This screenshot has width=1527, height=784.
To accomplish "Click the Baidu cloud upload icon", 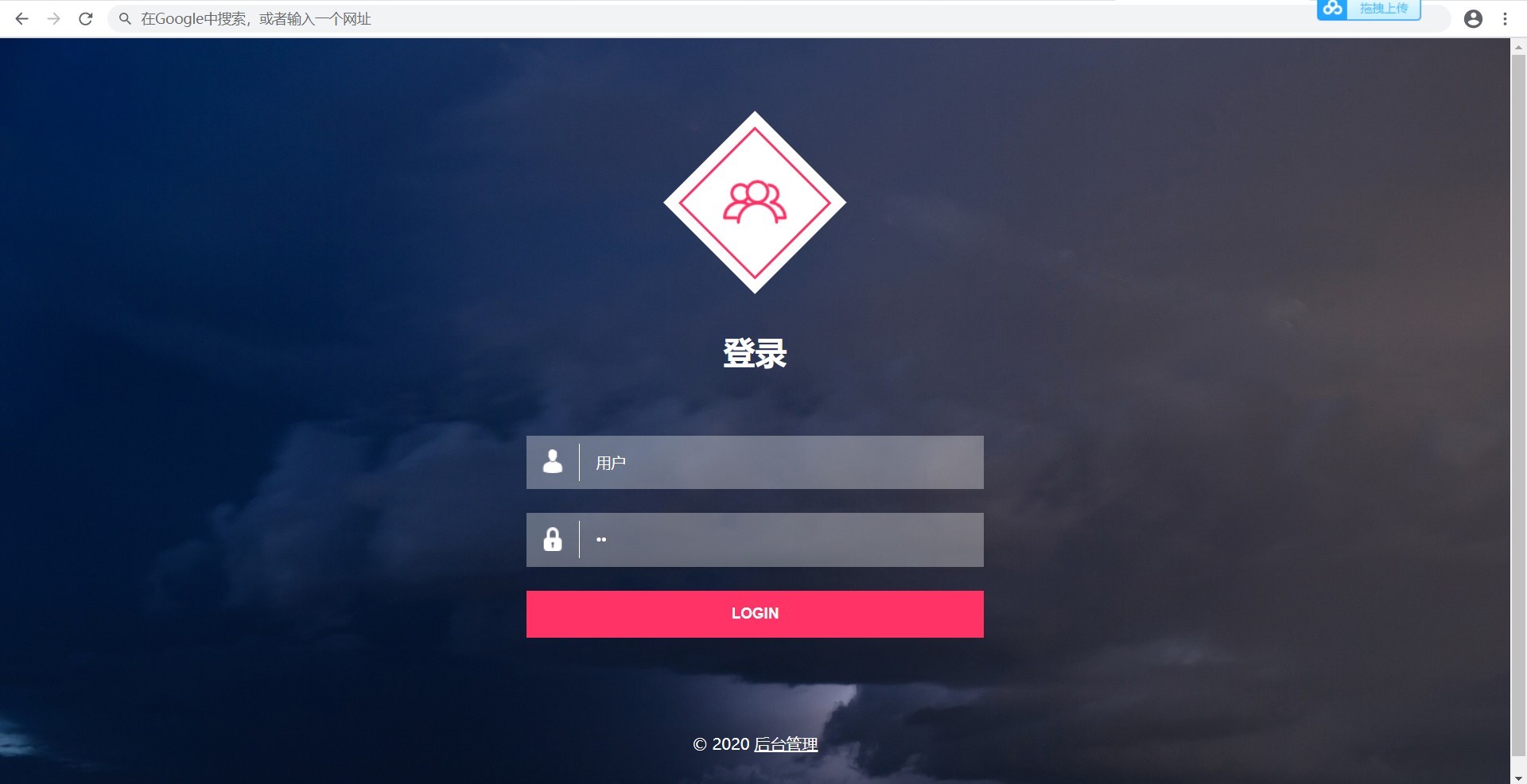I will pyautogui.click(x=1332, y=9).
